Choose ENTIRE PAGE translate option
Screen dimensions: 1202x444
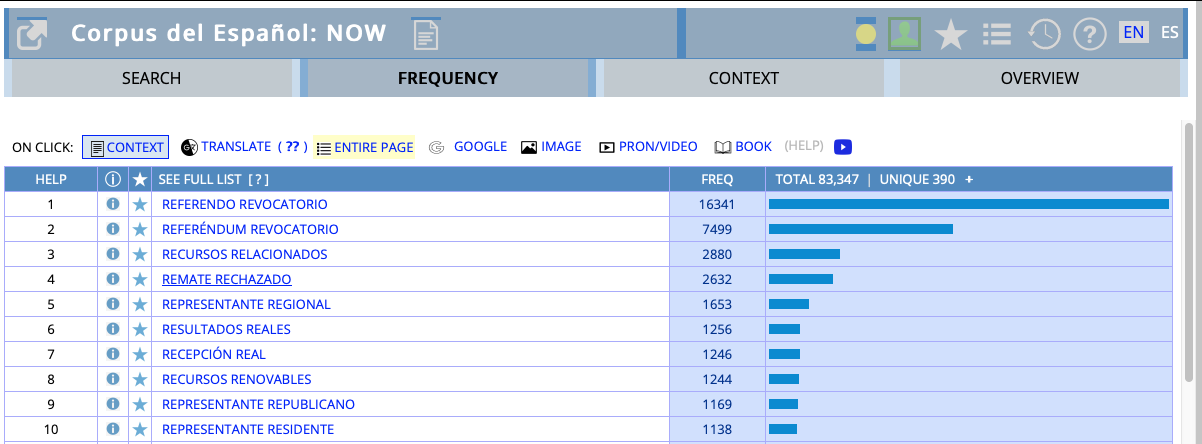(365, 147)
